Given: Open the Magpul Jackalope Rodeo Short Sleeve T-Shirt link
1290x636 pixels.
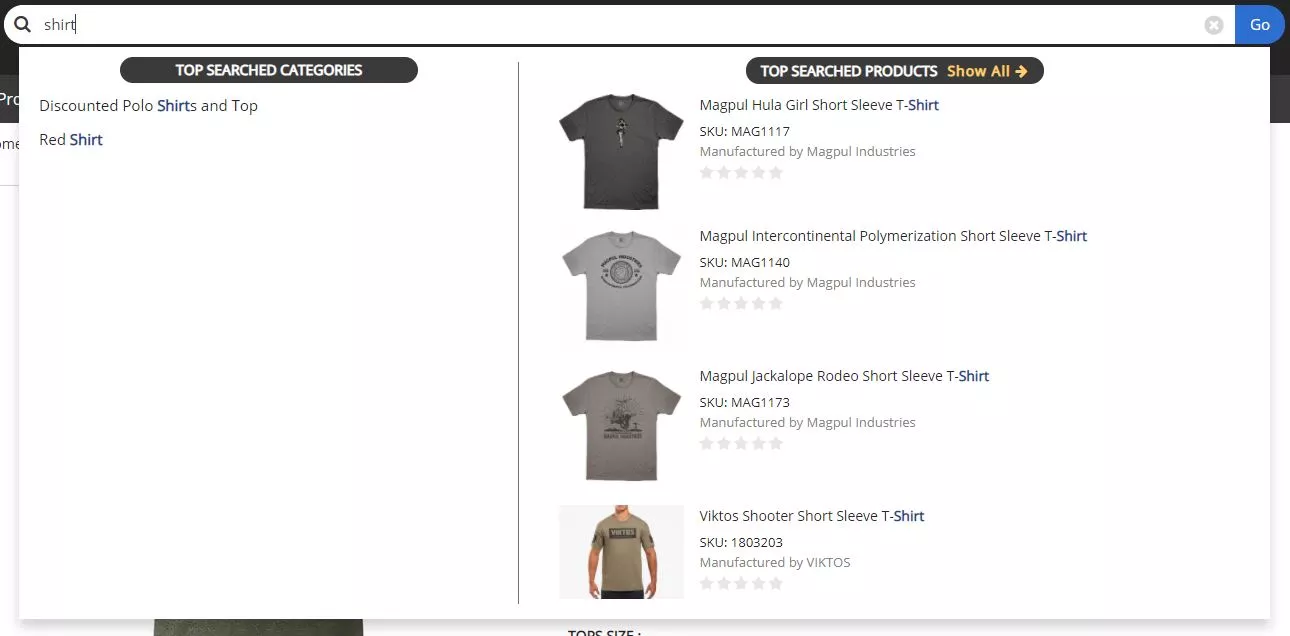Looking at the screenshot, I should point(844,376).
